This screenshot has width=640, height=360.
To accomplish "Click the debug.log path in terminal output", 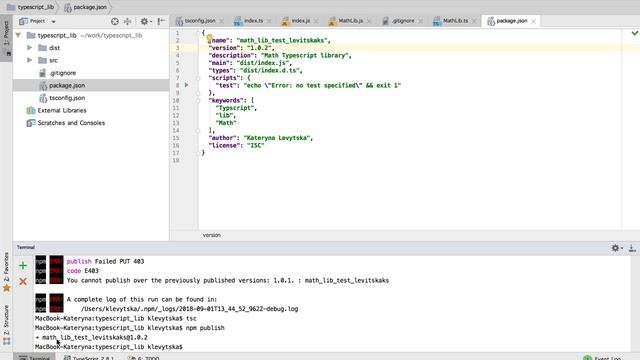I will coord(189,309).
